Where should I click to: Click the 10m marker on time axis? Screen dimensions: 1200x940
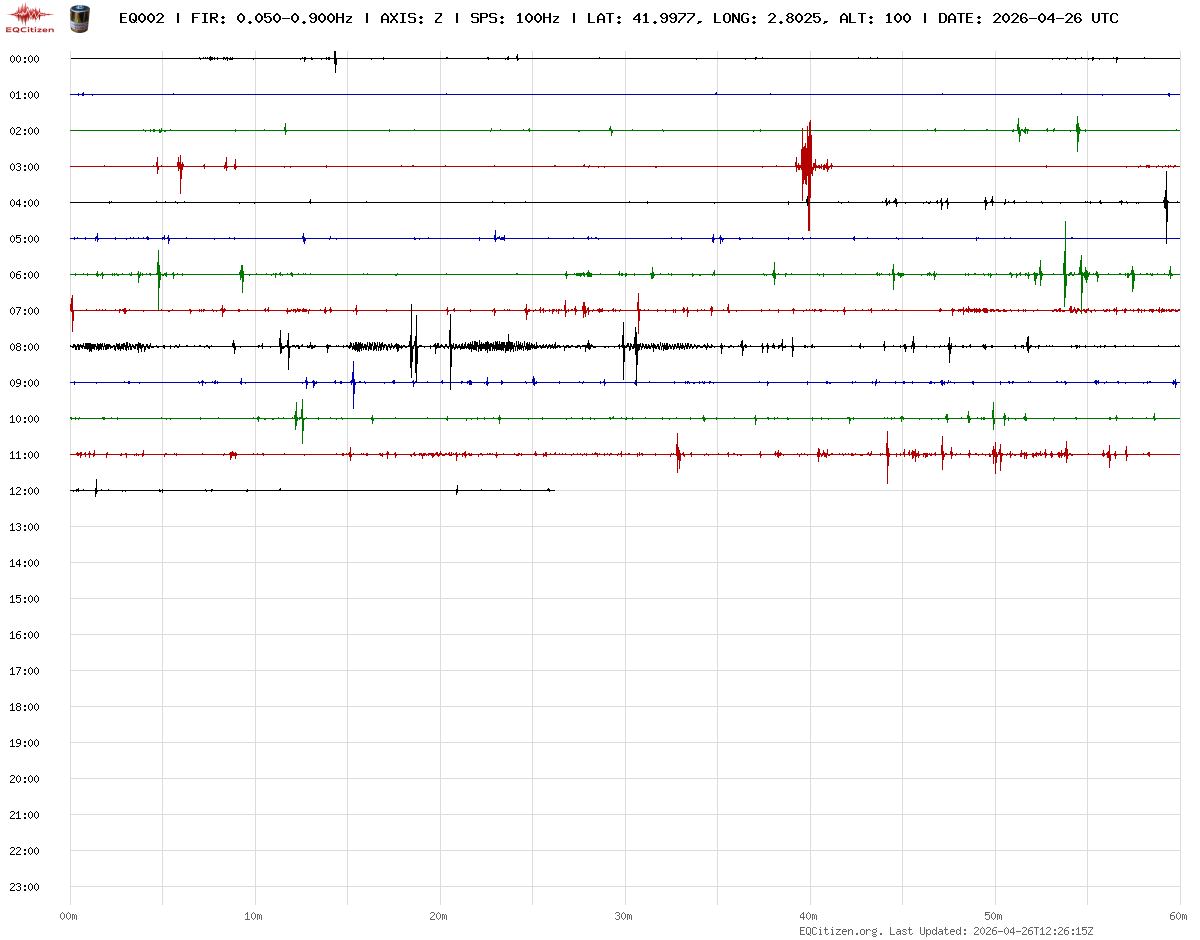(254, 916)
